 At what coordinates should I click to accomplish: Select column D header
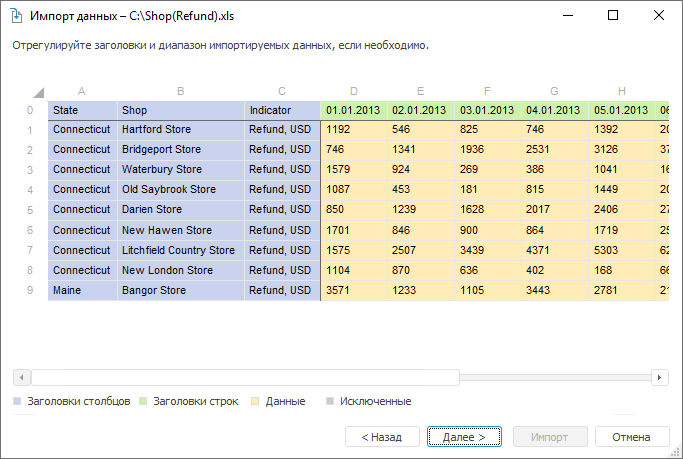coord(354,91)
